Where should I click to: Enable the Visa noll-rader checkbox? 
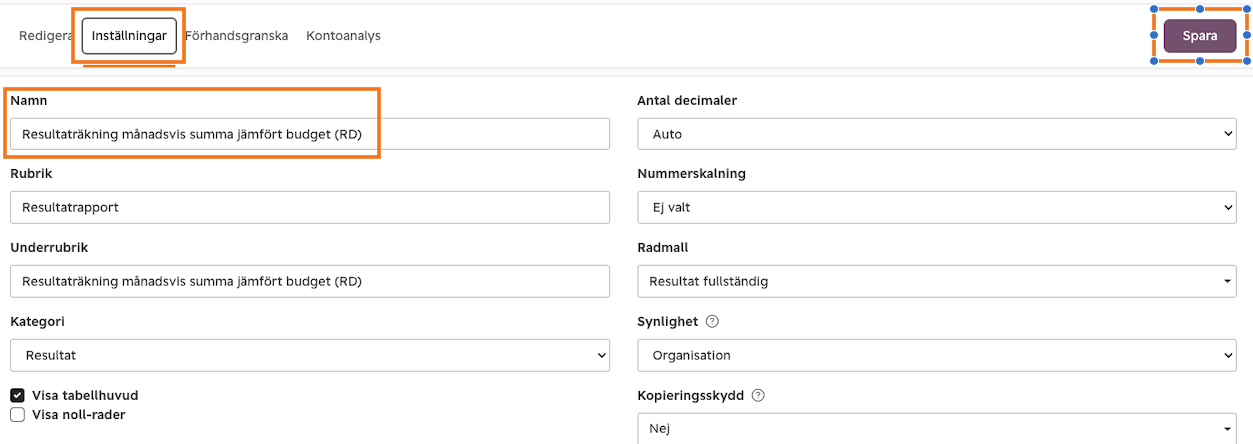[x=17, y=414]
